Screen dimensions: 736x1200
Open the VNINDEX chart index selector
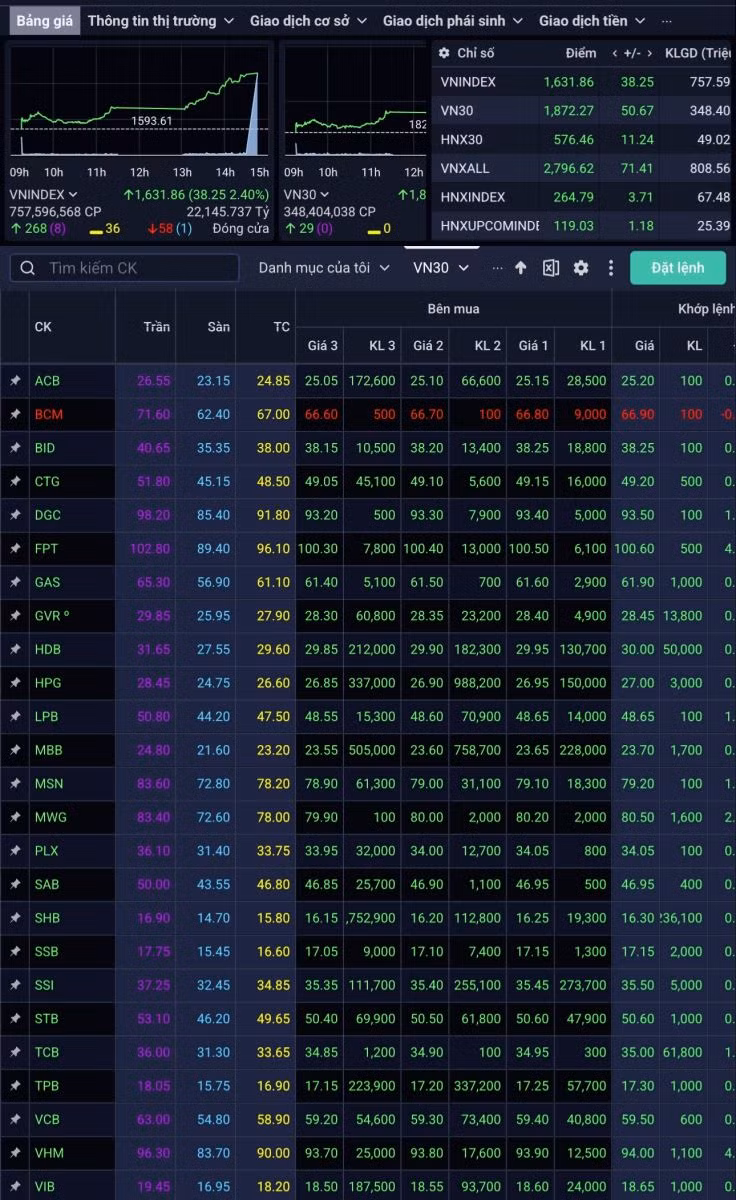coord(41,195)
